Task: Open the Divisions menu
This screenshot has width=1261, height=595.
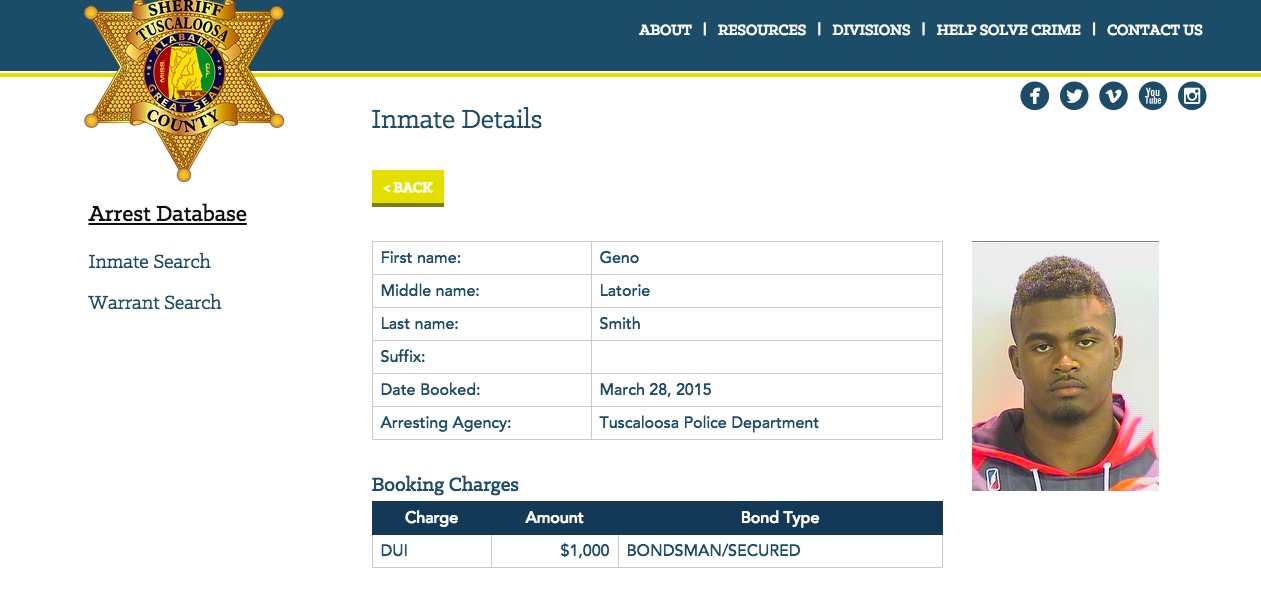Action: [x=871, y=30]
